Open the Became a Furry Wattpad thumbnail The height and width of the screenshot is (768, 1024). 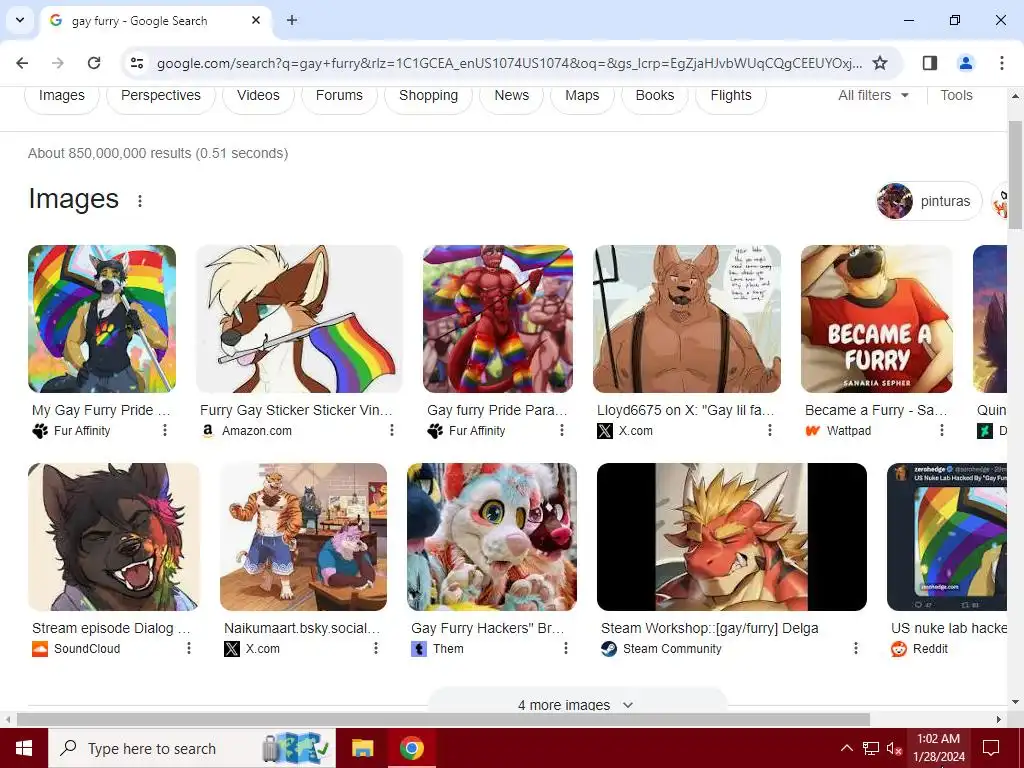tap(876, 319)
